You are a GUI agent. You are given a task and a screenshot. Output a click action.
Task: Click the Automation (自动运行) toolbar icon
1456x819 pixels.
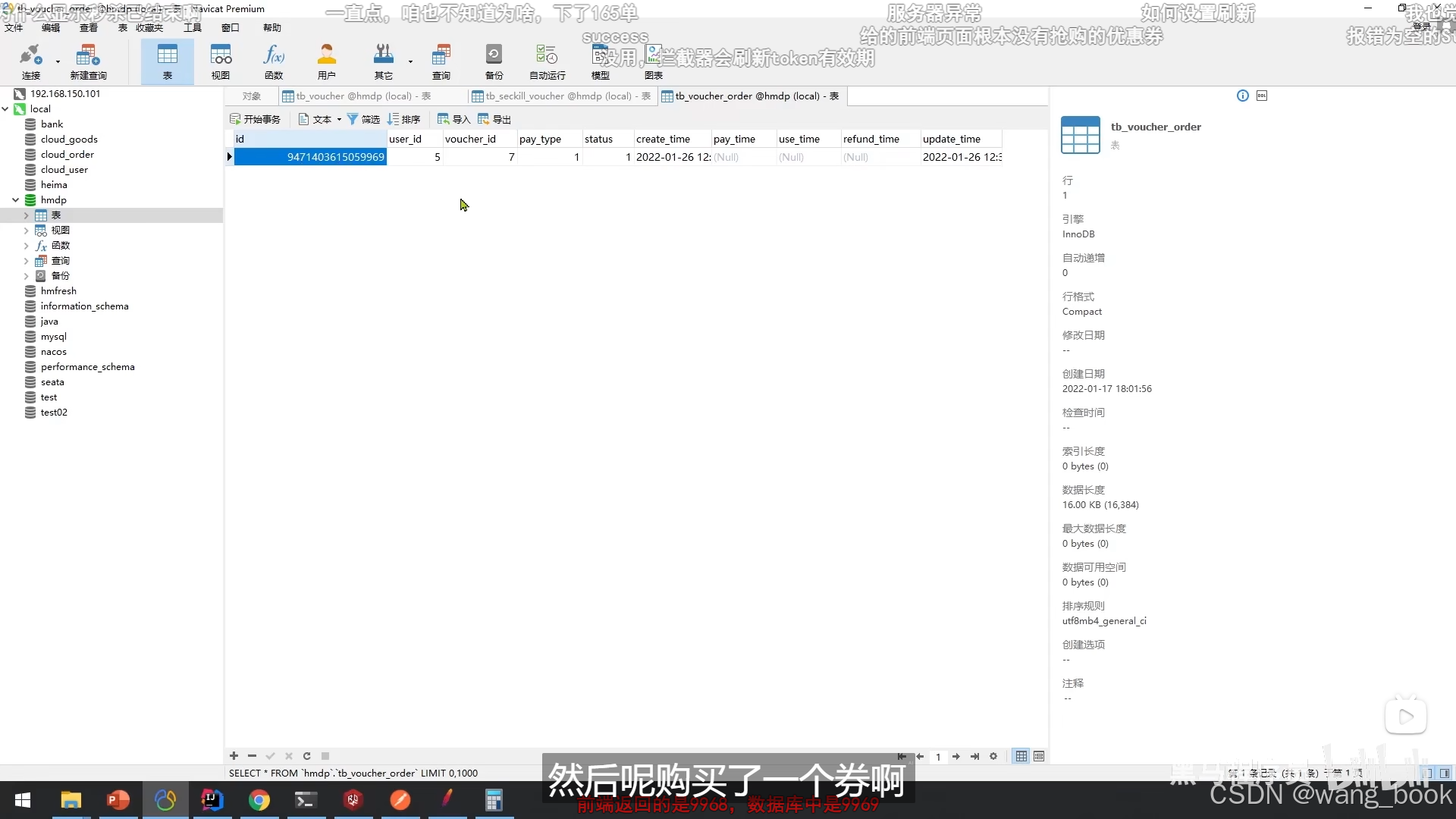tap(547, 61)
